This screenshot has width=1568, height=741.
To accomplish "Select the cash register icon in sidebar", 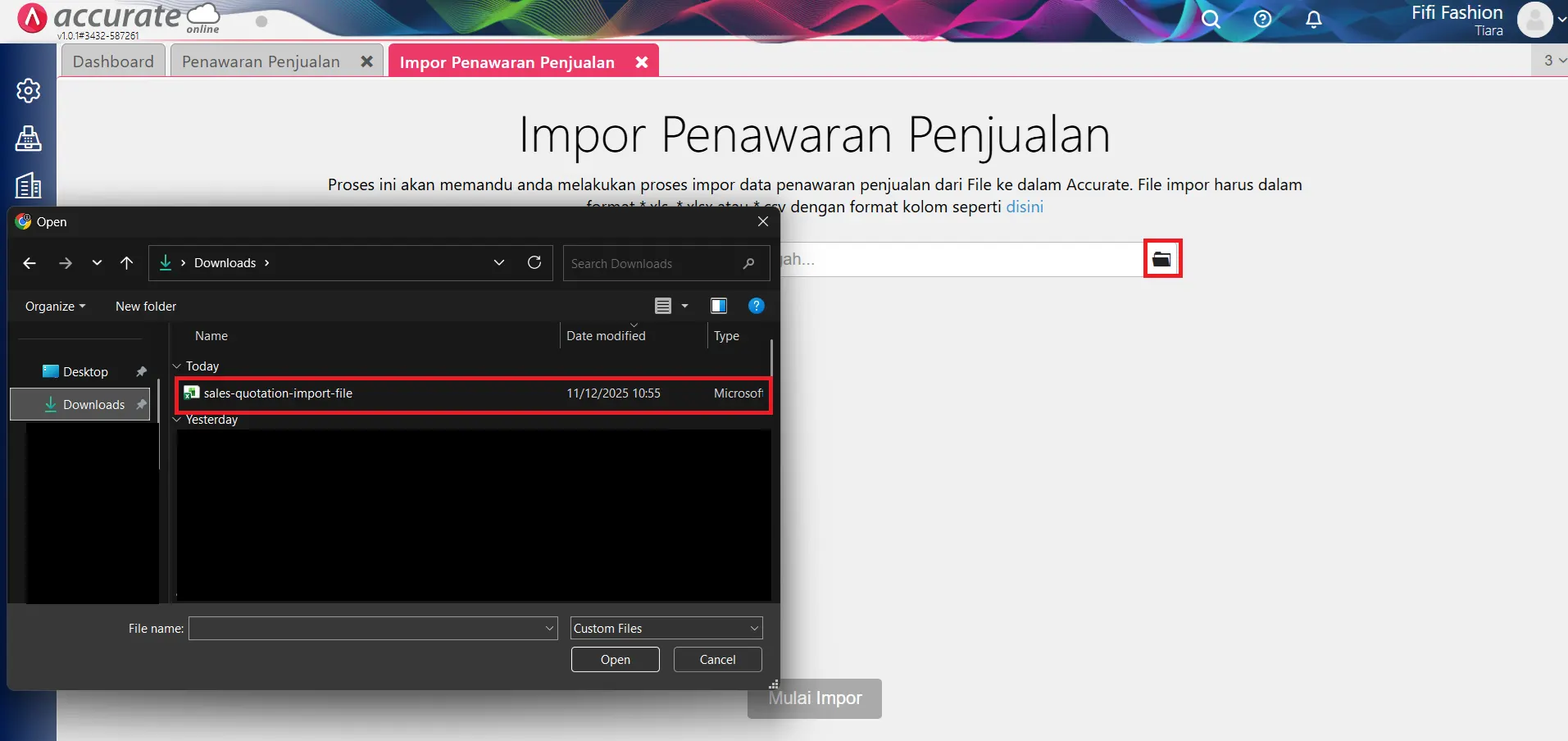I will (x=28, y=139).
